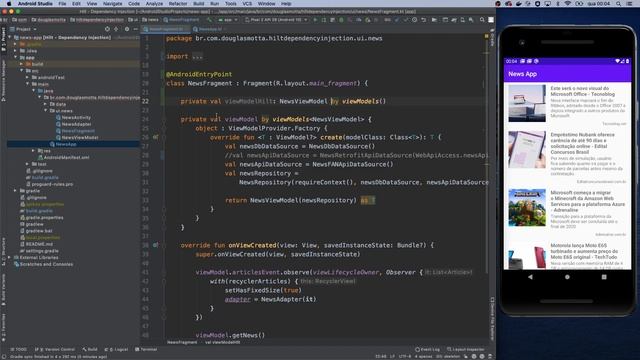Image resolution: width=640 pixels, height=360 pixels.
Task: Select the NewsFragment.kt editor tab
Action: (x=166, y=29)
